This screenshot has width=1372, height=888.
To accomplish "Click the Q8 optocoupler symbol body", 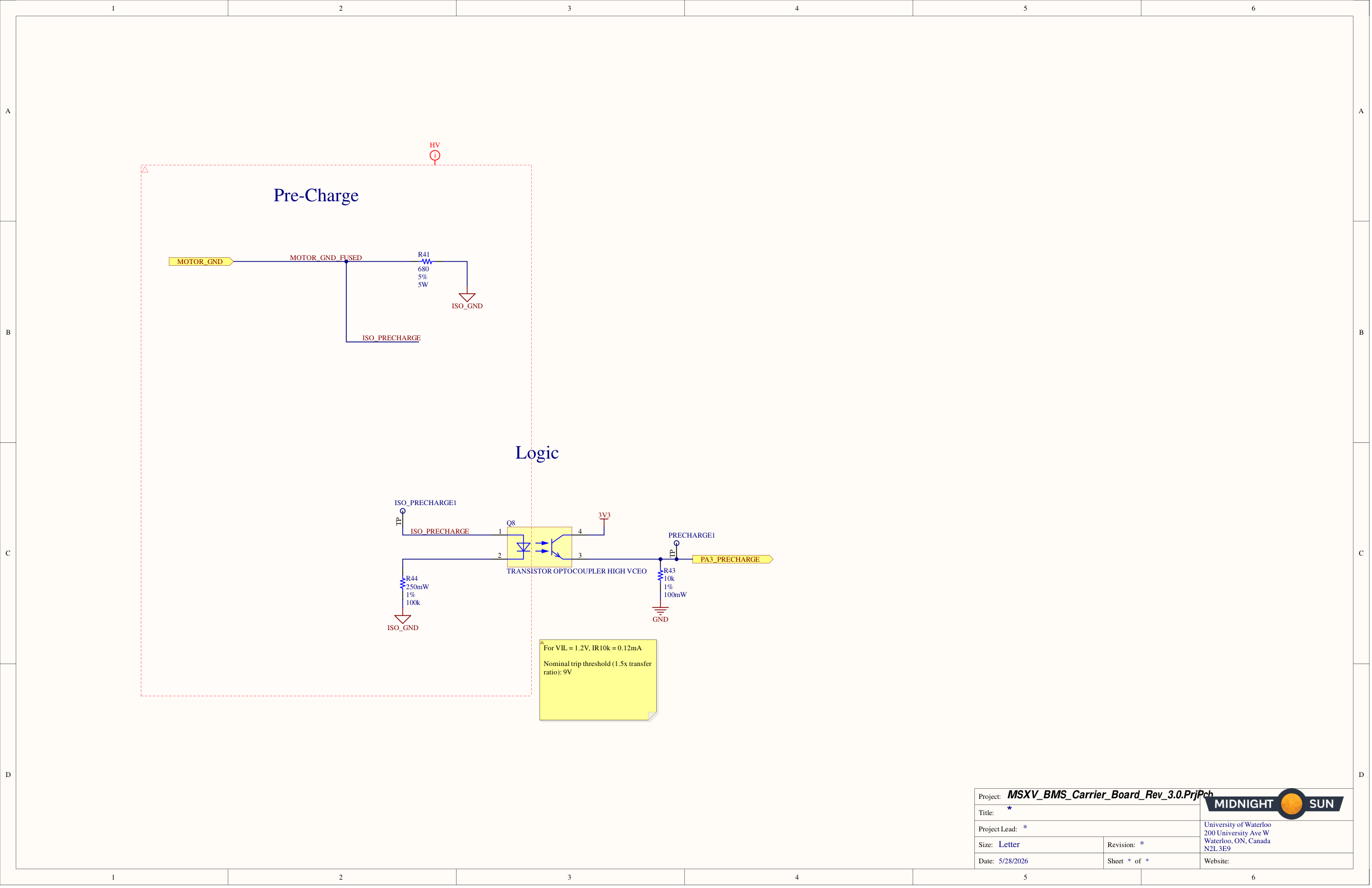I will 539,547.
